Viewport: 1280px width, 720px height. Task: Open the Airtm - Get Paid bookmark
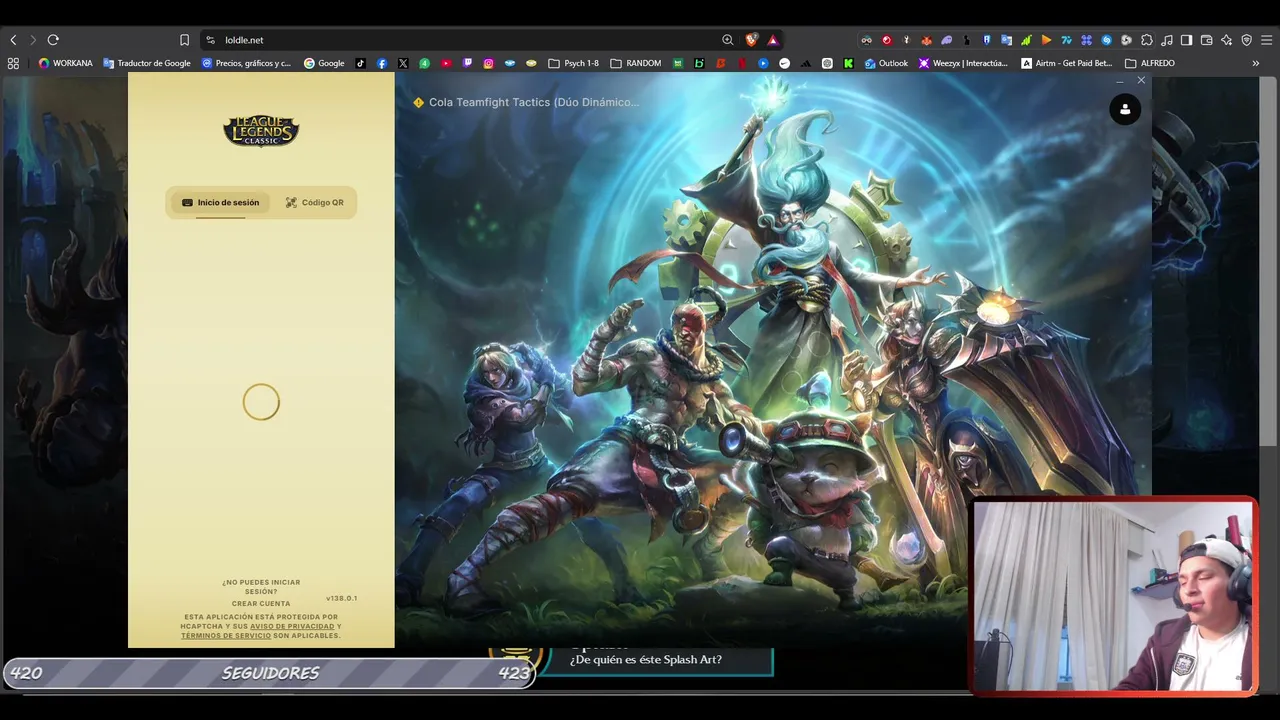(1067, 63)
